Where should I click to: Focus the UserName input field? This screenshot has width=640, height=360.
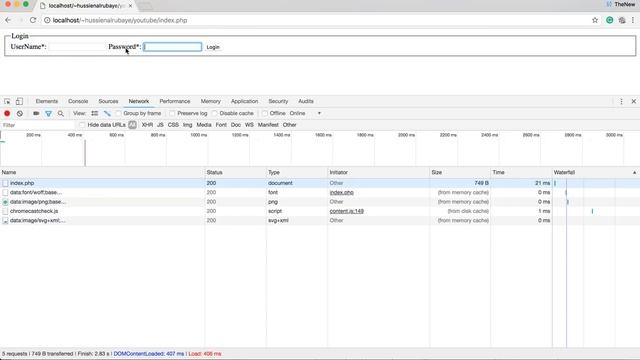tap(76, 47)
